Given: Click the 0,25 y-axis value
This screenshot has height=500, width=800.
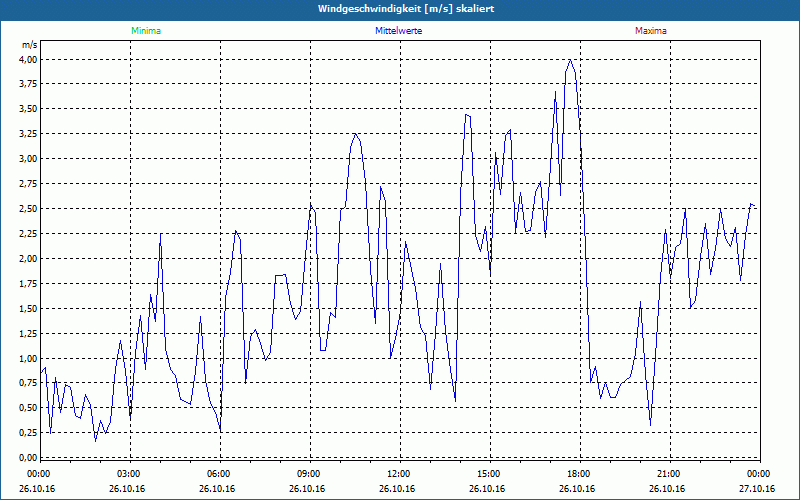Looking at the screenshot, I should [x=29, y=433].
